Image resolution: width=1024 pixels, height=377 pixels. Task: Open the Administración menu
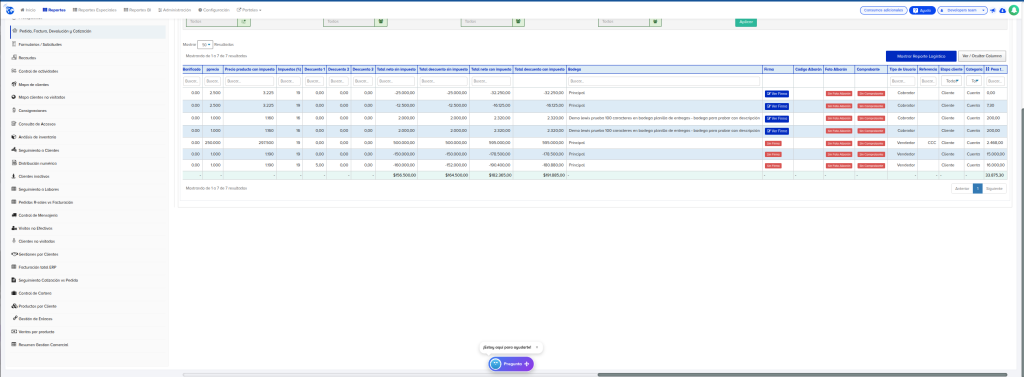(174, 10)
